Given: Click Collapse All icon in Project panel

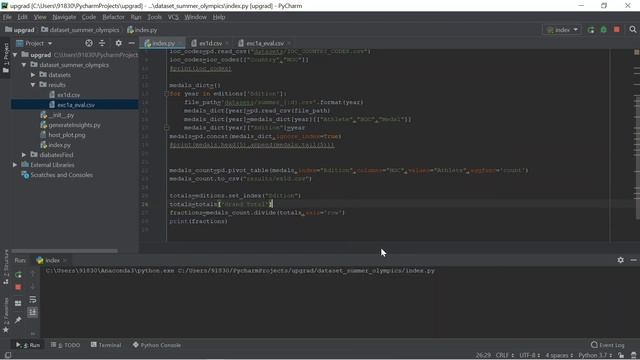Looking at the screenshot, I should tap(102, 43).
